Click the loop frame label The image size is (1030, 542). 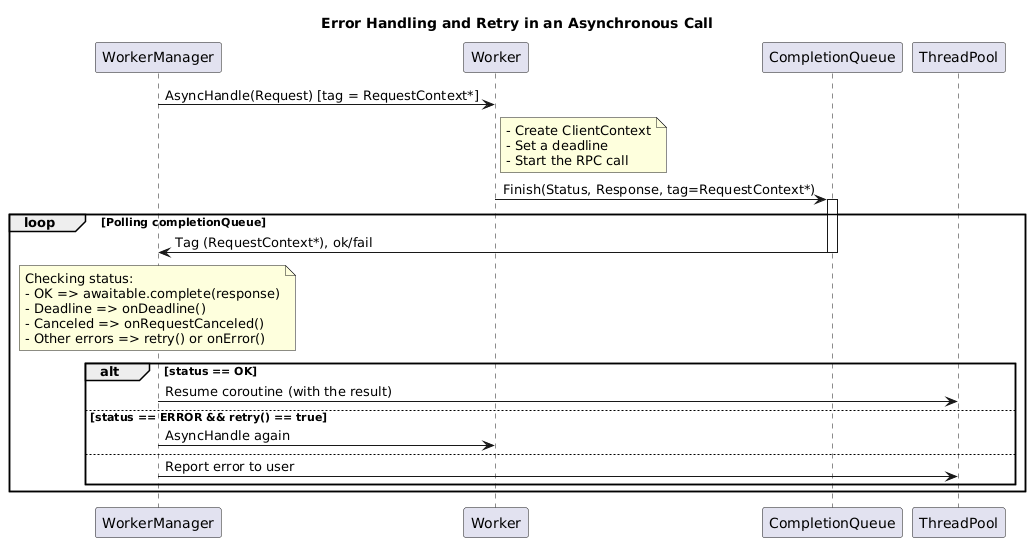tap(40, 222)
